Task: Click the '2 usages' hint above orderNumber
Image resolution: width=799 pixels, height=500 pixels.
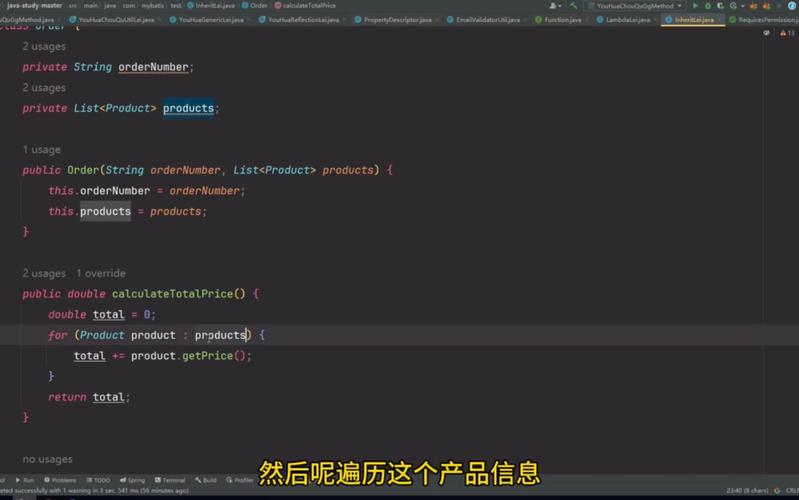Action: coord(44,46)
